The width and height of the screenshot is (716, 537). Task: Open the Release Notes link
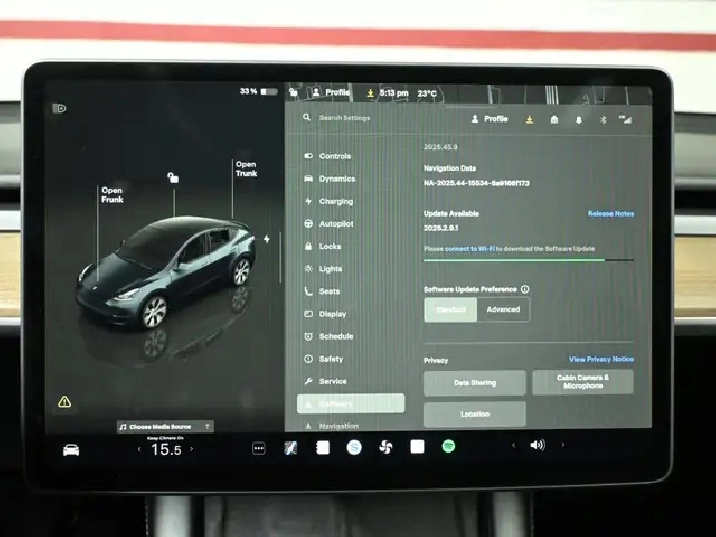[x=610, y=214]
